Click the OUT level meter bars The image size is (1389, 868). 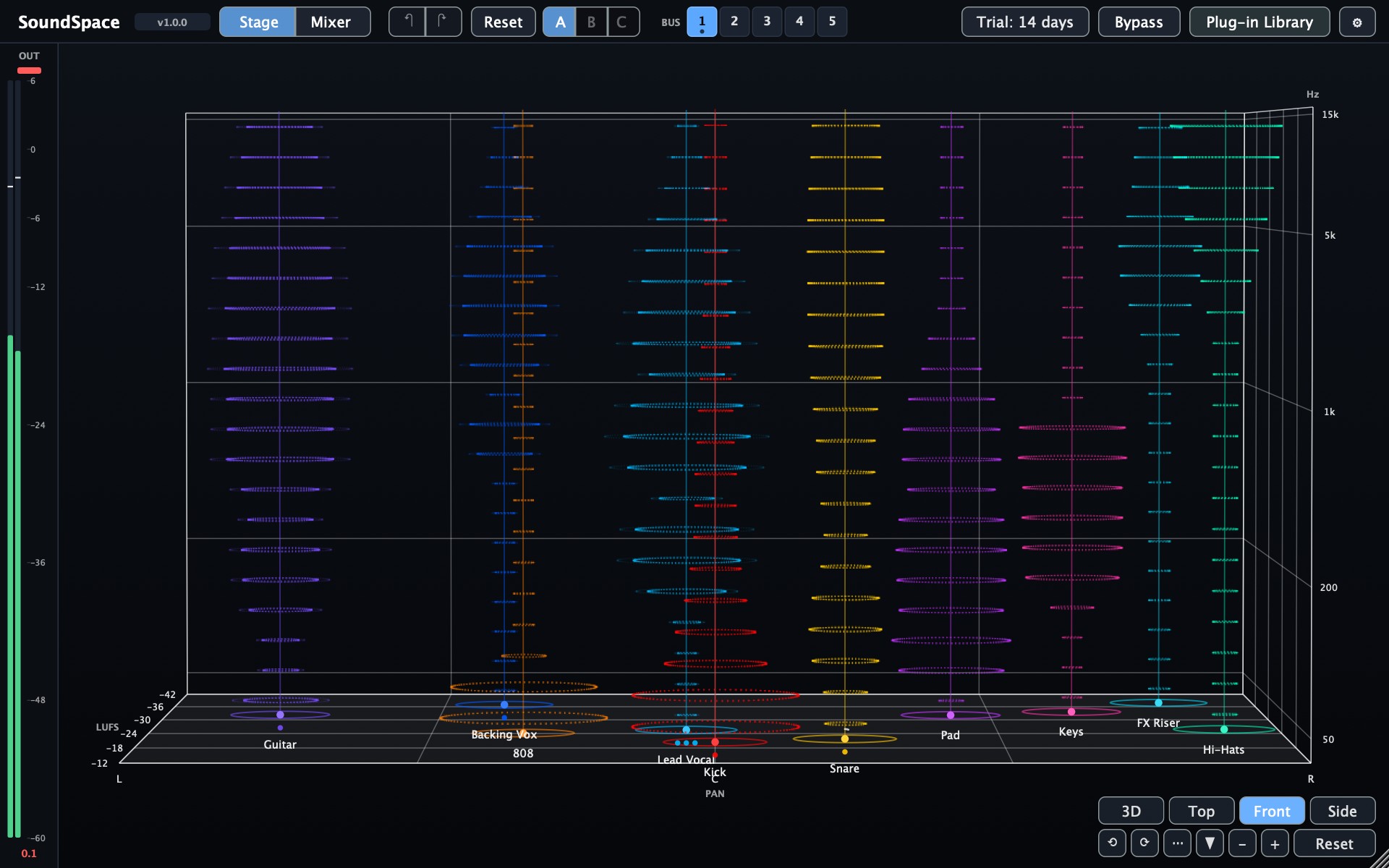14,459
